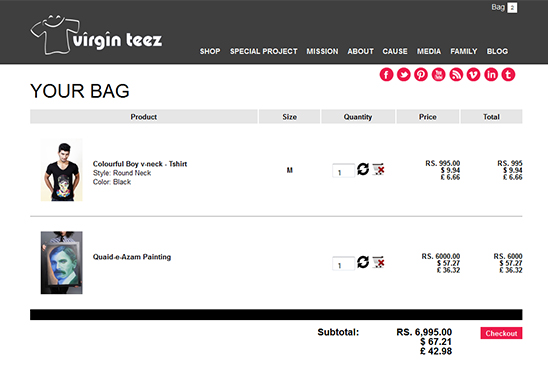
Task: Open Quaid-e-Azam Painting product link
Action: click(x=132, y=257)
